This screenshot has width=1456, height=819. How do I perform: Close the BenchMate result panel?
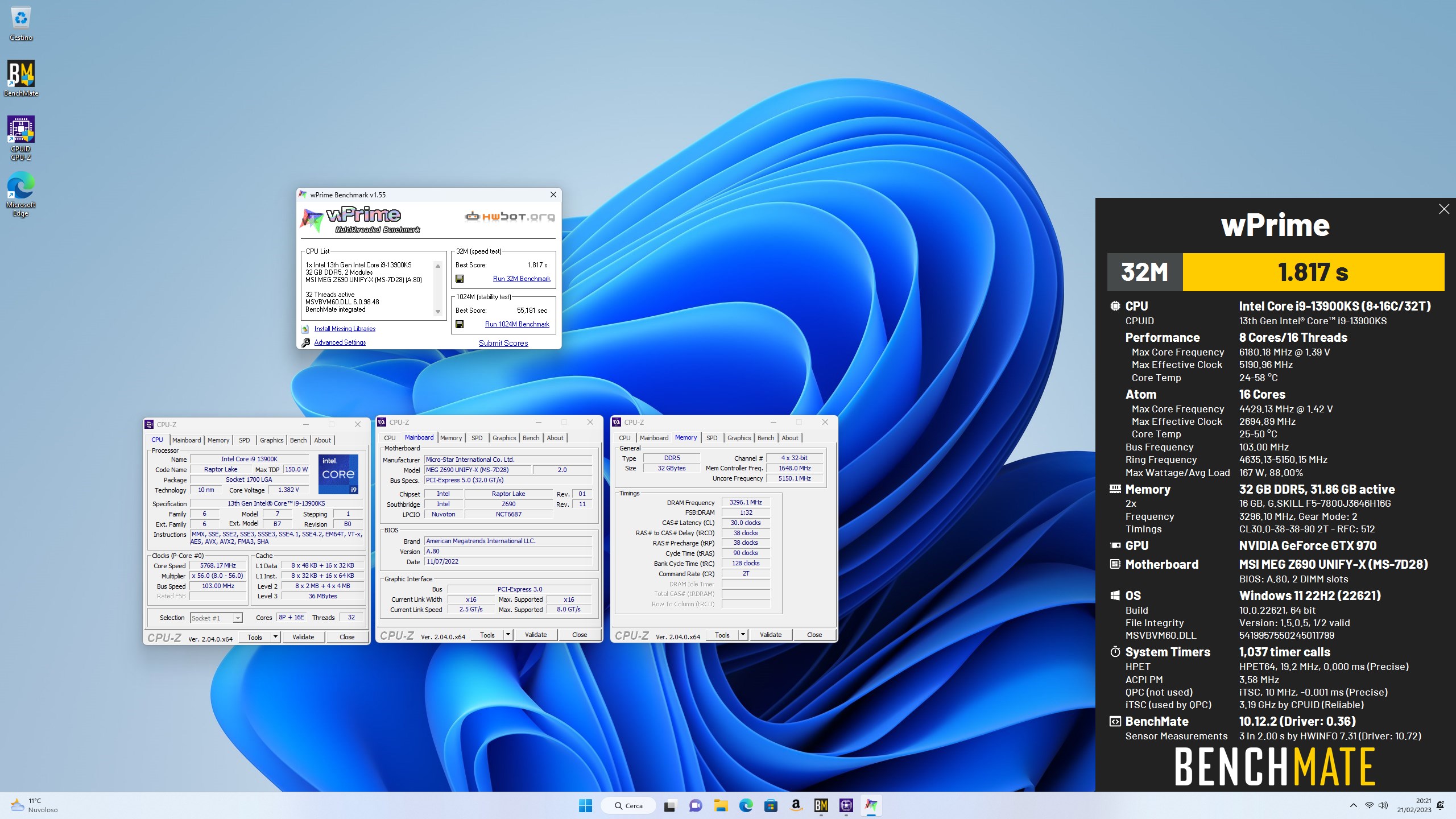(x=1444, y=209)
